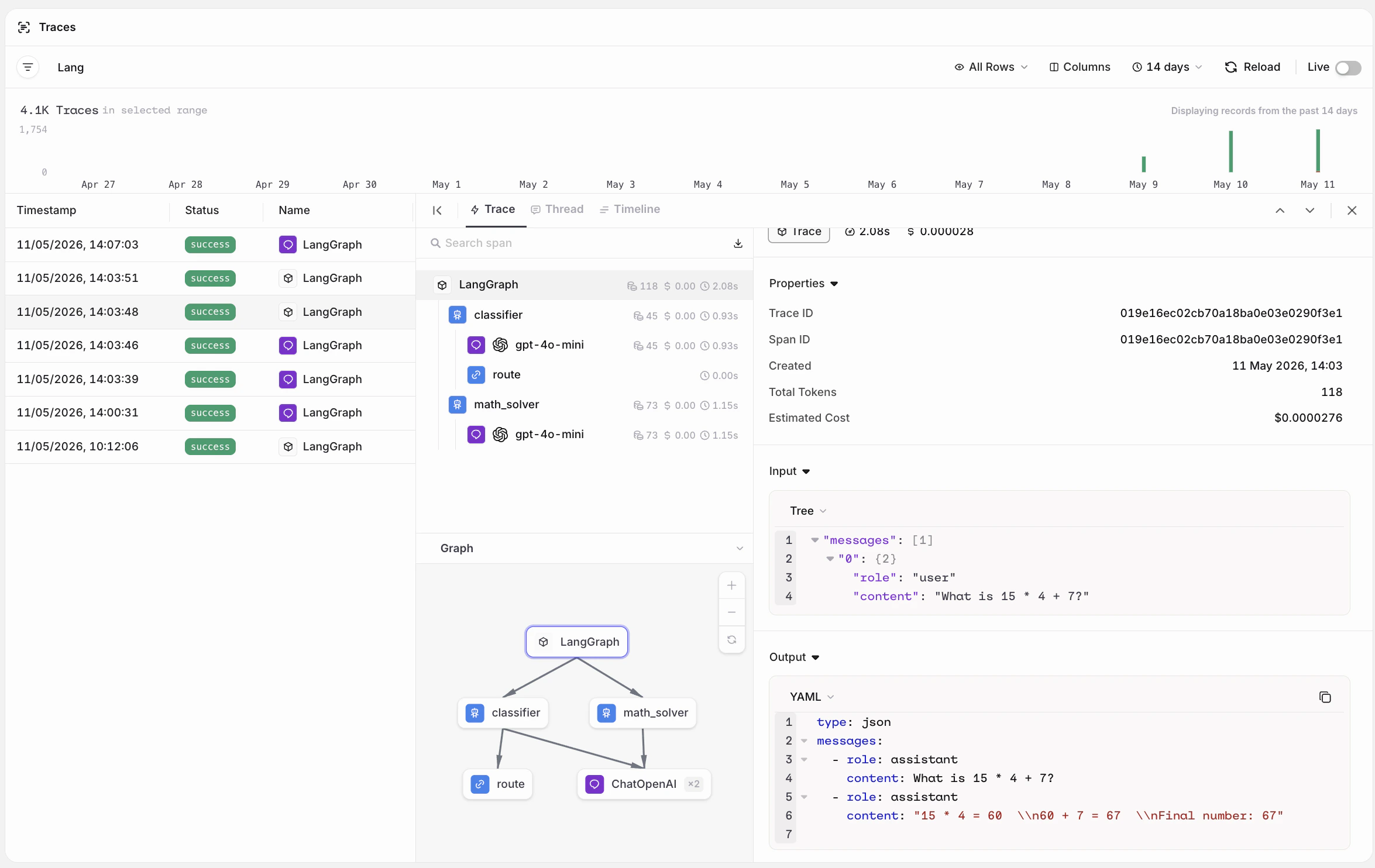Go to previous trace with up chevron

click(x=1280, y=211)
